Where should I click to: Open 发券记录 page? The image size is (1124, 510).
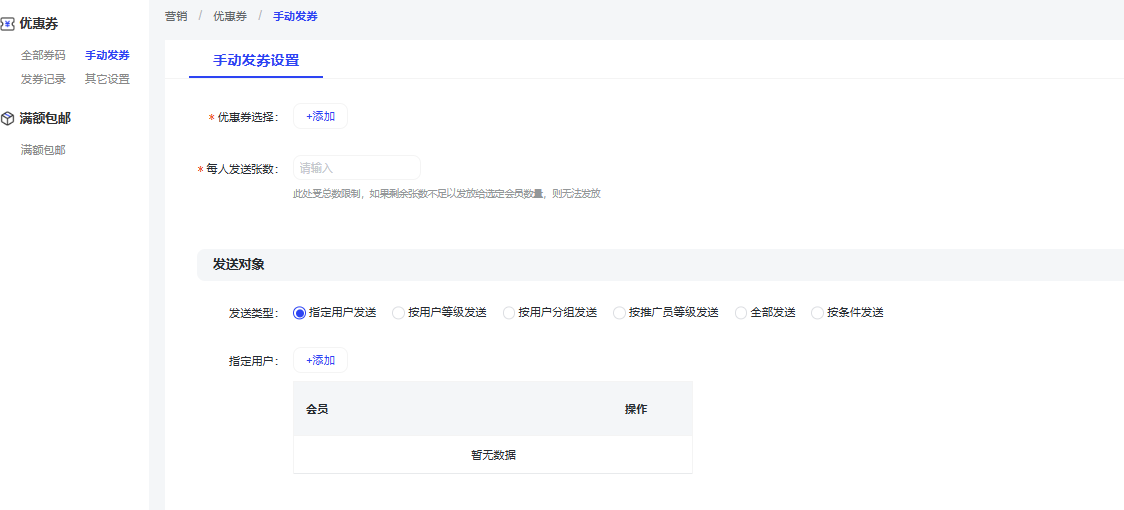tap(43, 79)
